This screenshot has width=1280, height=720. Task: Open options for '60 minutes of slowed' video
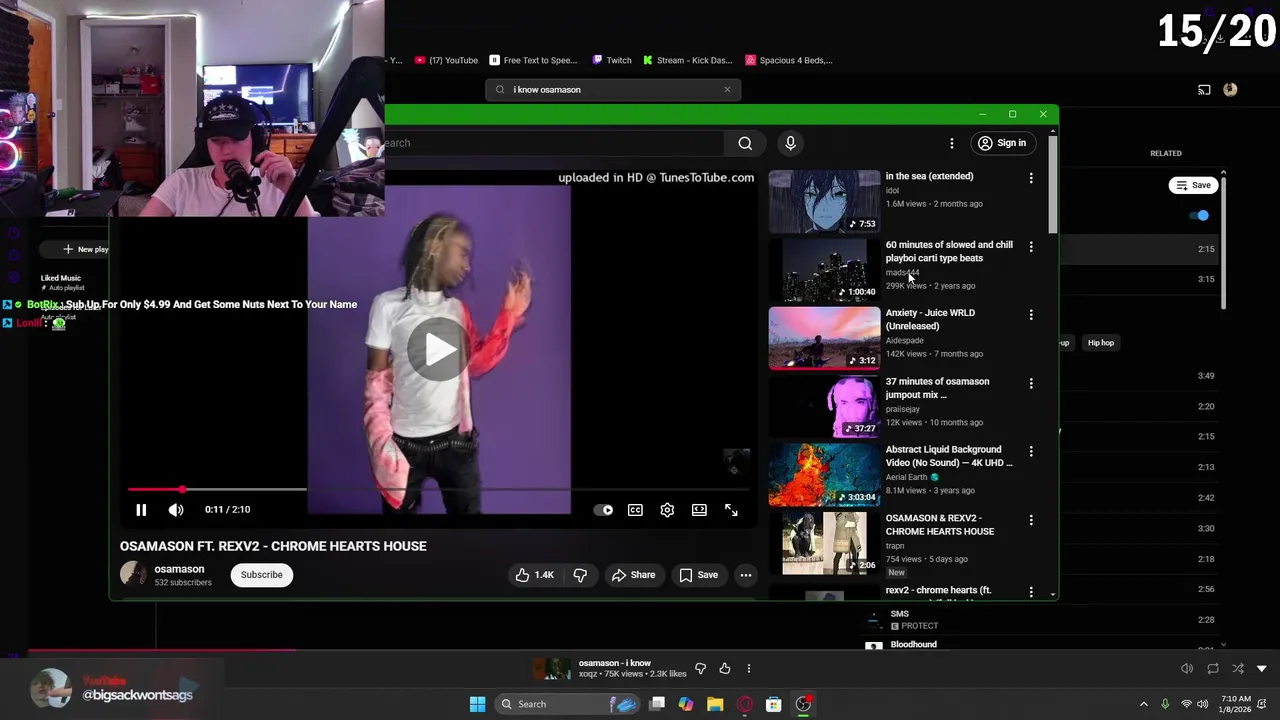(1031, 246)
